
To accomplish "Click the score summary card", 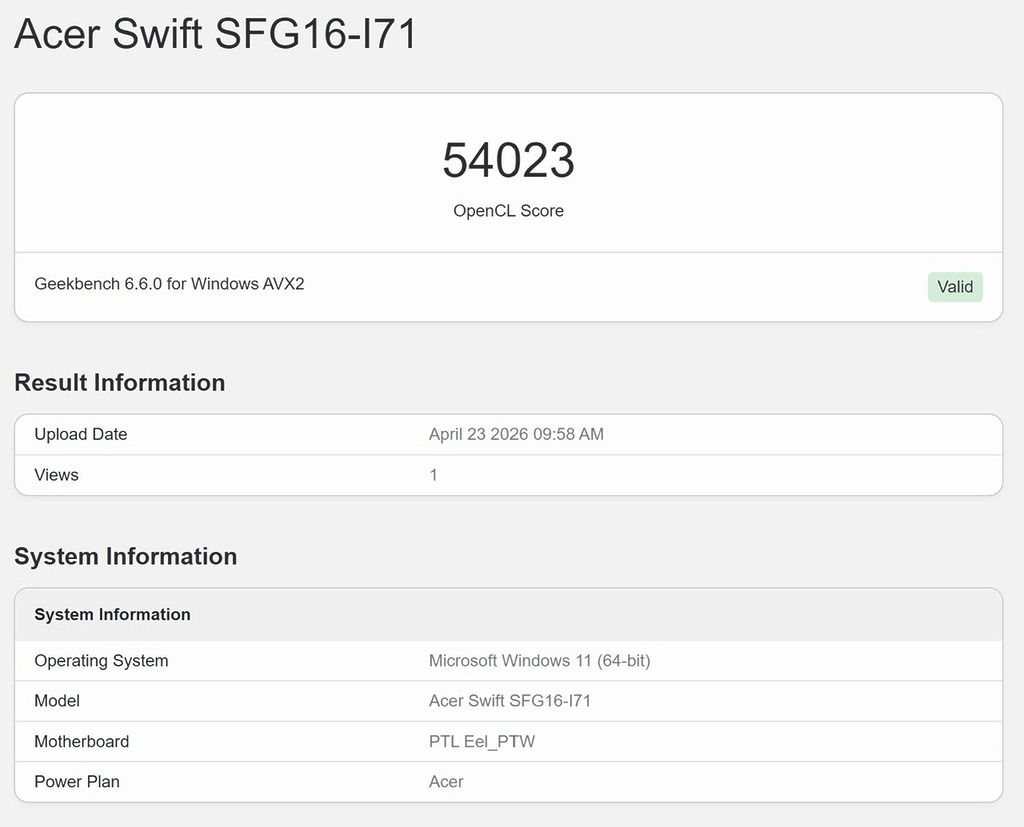I will coord(509,170).
